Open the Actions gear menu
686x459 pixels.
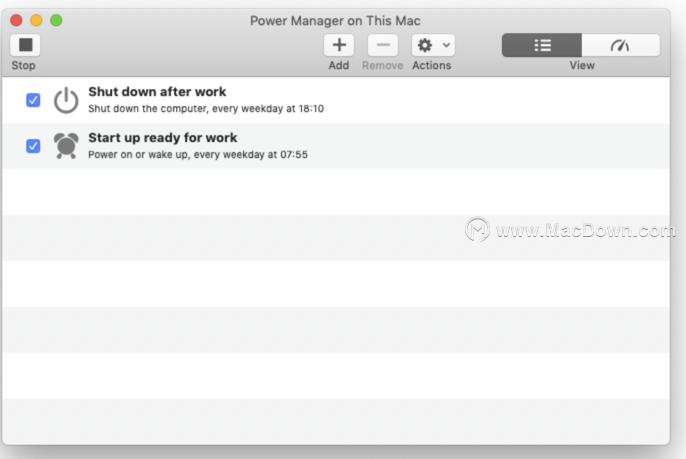pos(433,45)
